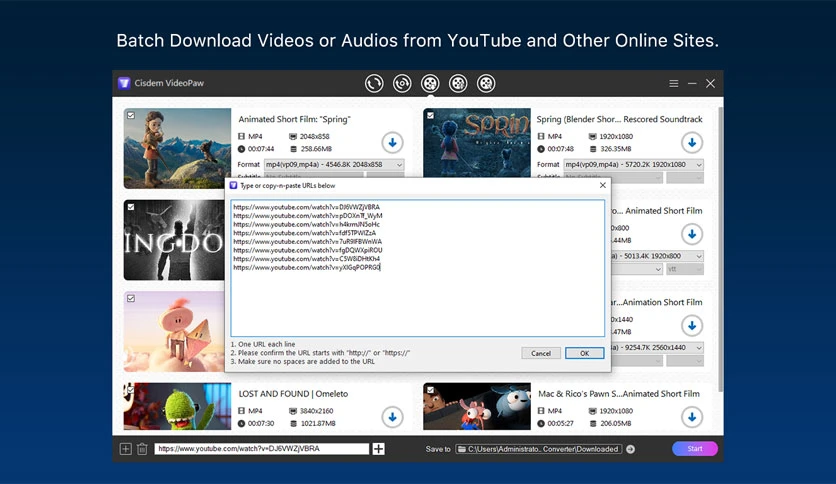Download the 1920x800 Animated Short Film item
This screenshot has width=836, height=484.
pyautogui.click(x=692, y=234)
